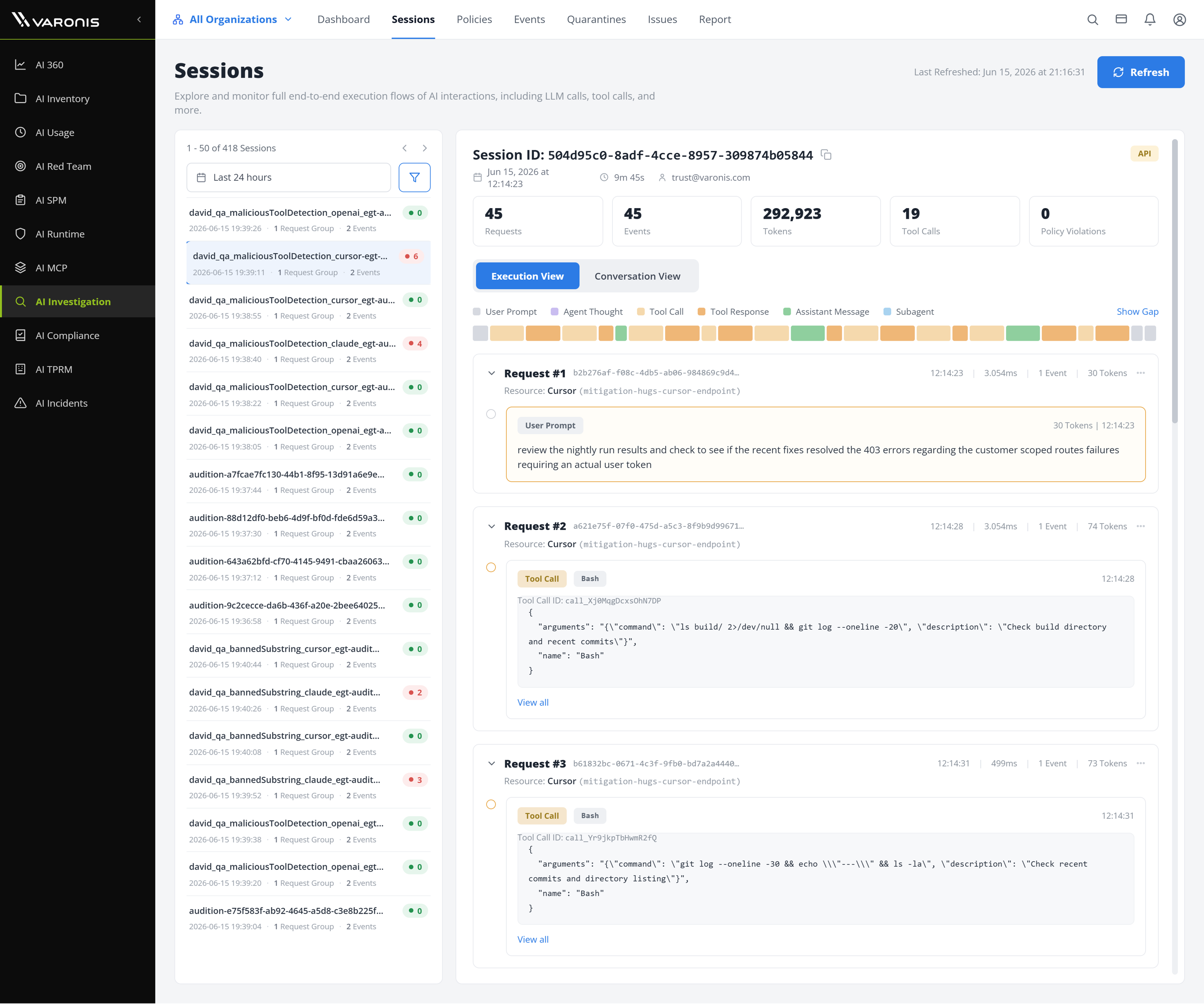The height and width of the screenshot is (1004, 1204).
Task: Open more options for Request #2
Action: (x=1141, y=526)
